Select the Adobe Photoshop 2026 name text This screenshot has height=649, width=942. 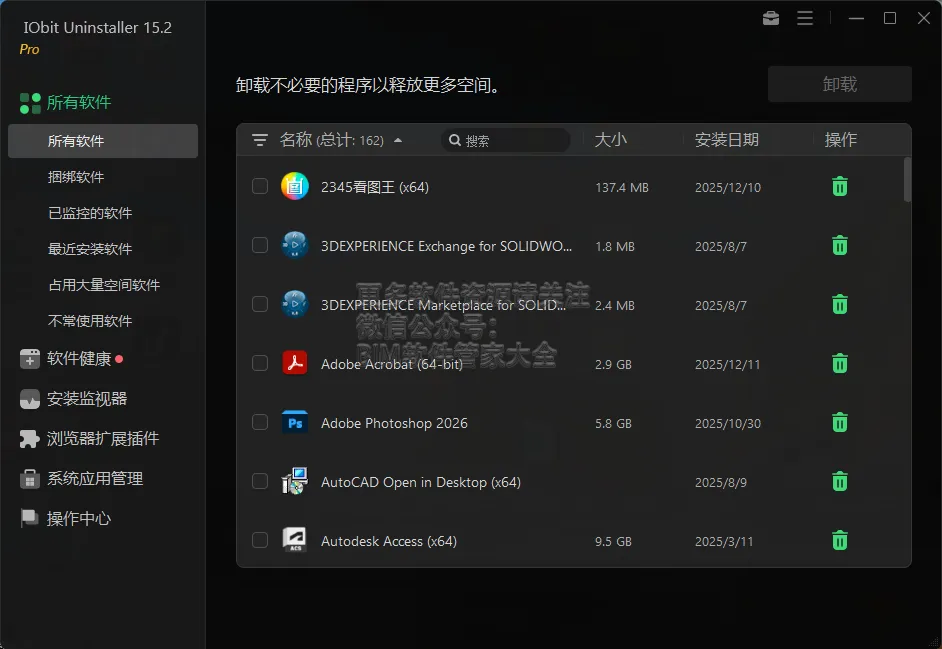394,423
